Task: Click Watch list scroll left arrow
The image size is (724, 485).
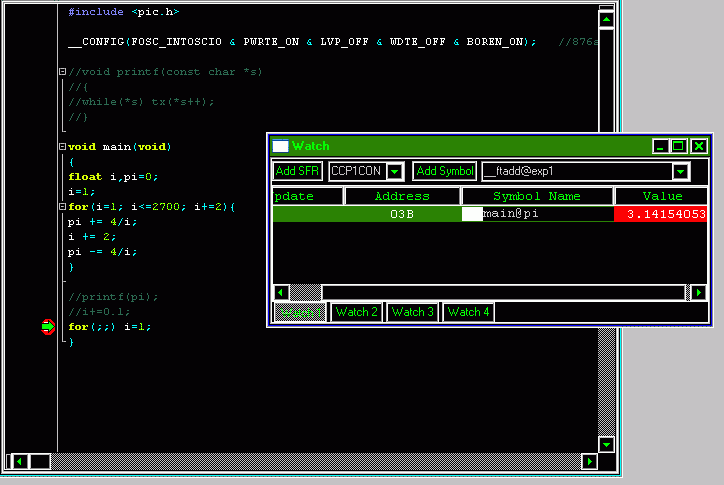Action: tap(281, 292)
